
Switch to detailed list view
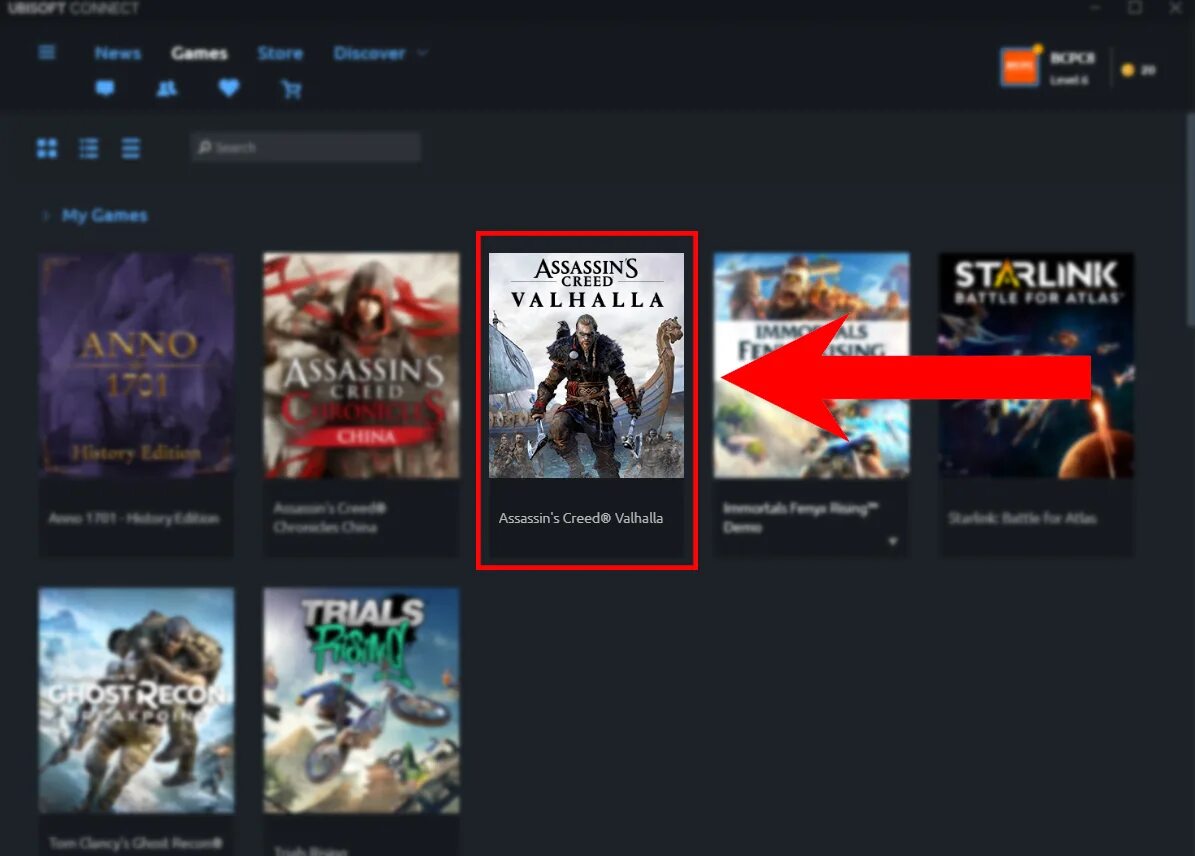click(x=88, y=148)
